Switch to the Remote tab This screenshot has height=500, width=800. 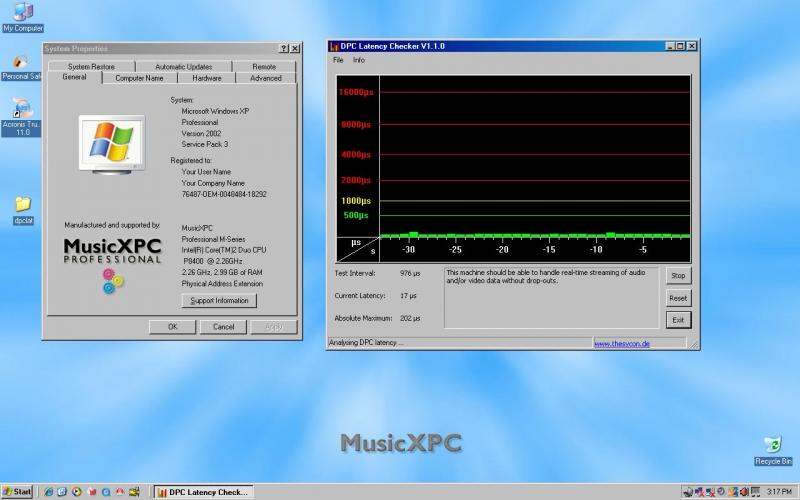pos(264,66)
